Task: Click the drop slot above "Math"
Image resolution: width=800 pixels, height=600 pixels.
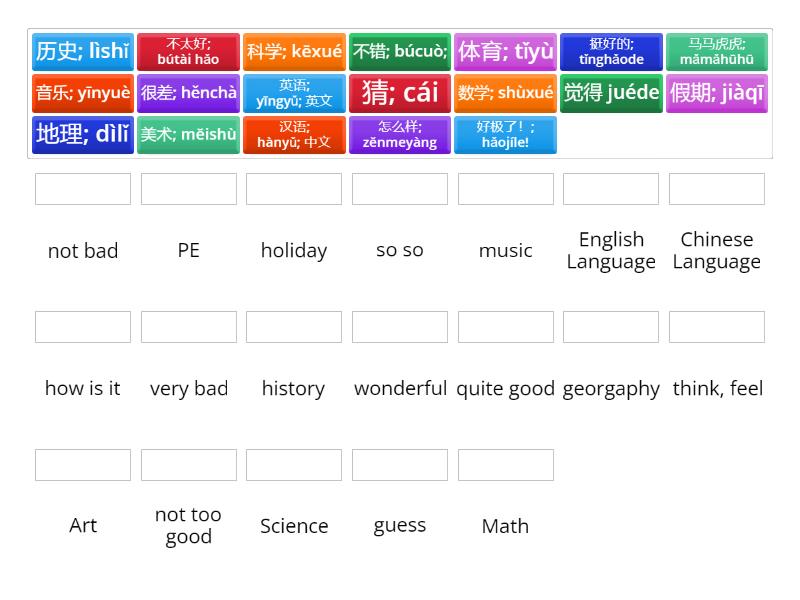Action: click(x=506, y=465)
